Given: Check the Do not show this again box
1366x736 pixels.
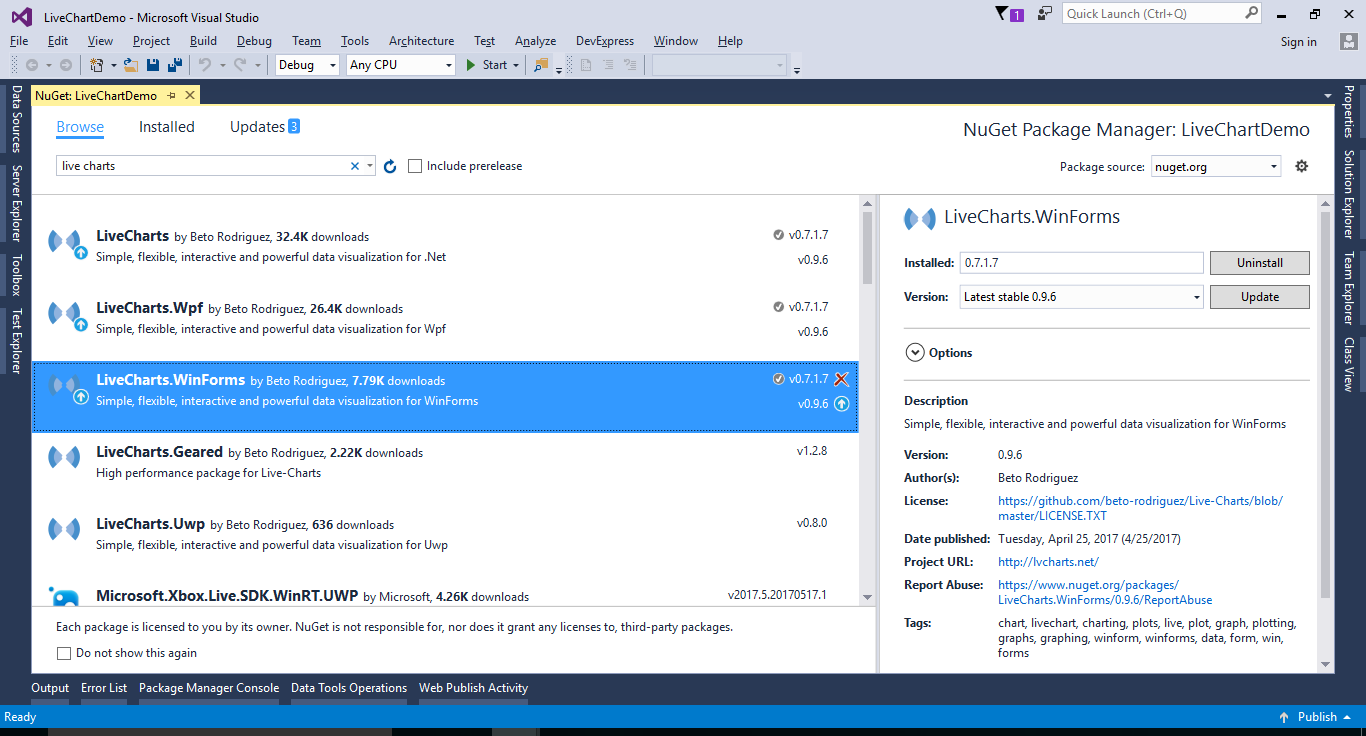Looking at the screenshot, I should tap(64, 653).
